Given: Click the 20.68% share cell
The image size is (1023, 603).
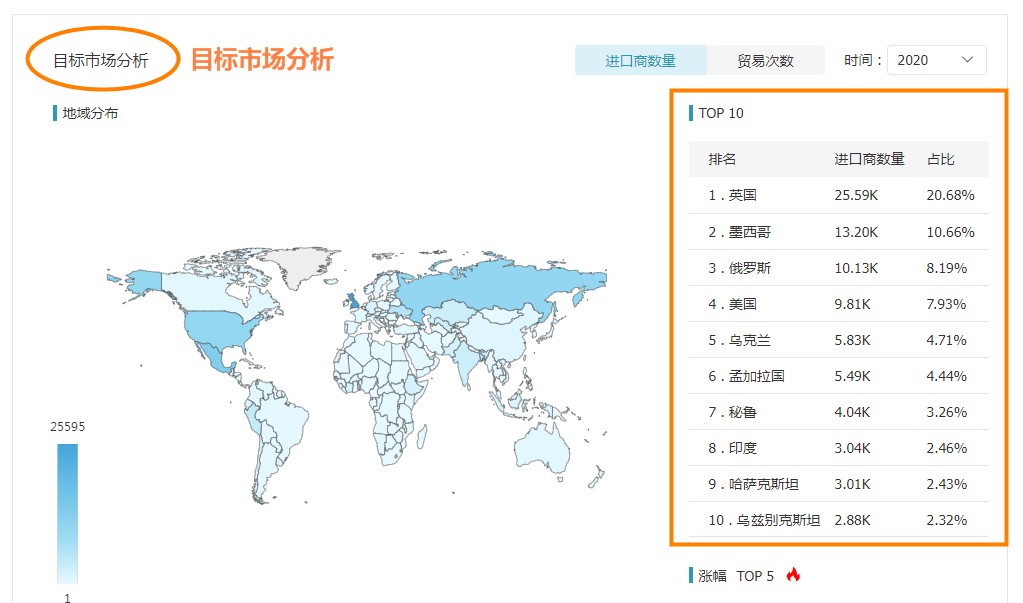Looking at the screenshot, I should pos(950,195).
